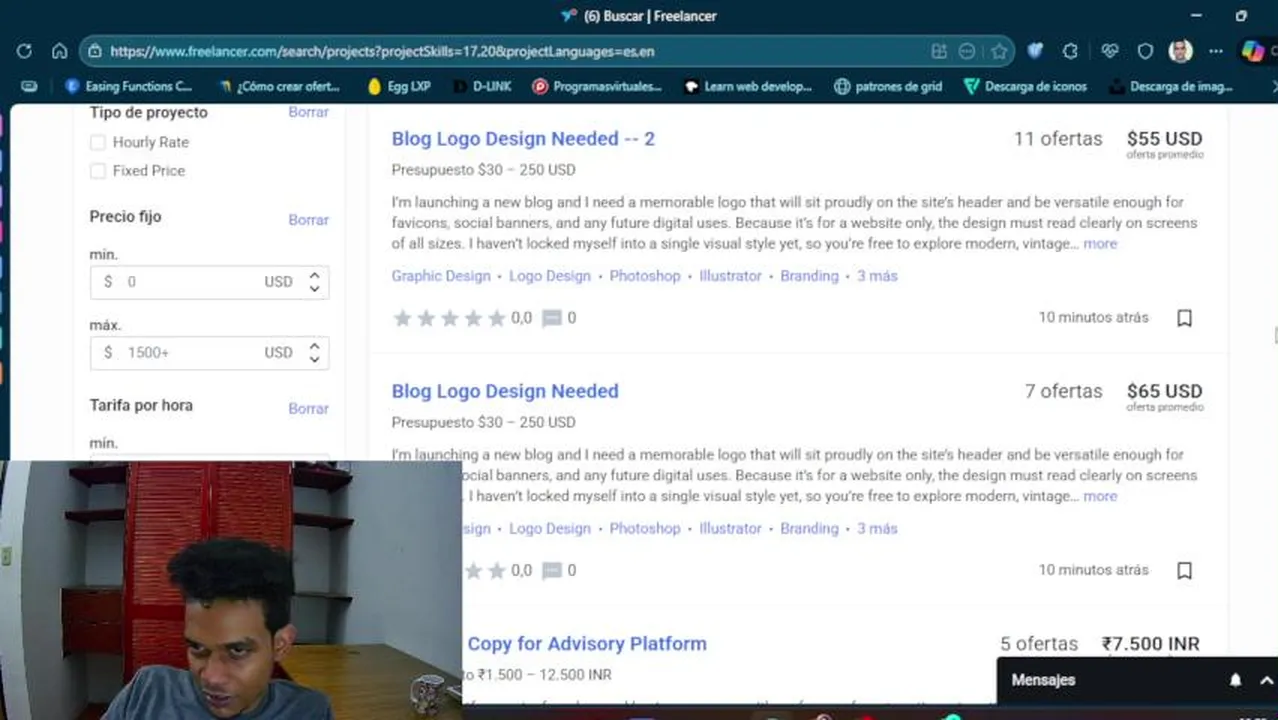The width and height of the screenshot is (1278, 720).
Task: Show '3 más' skills in 7 ofertas project
Action: coord(877,528)
